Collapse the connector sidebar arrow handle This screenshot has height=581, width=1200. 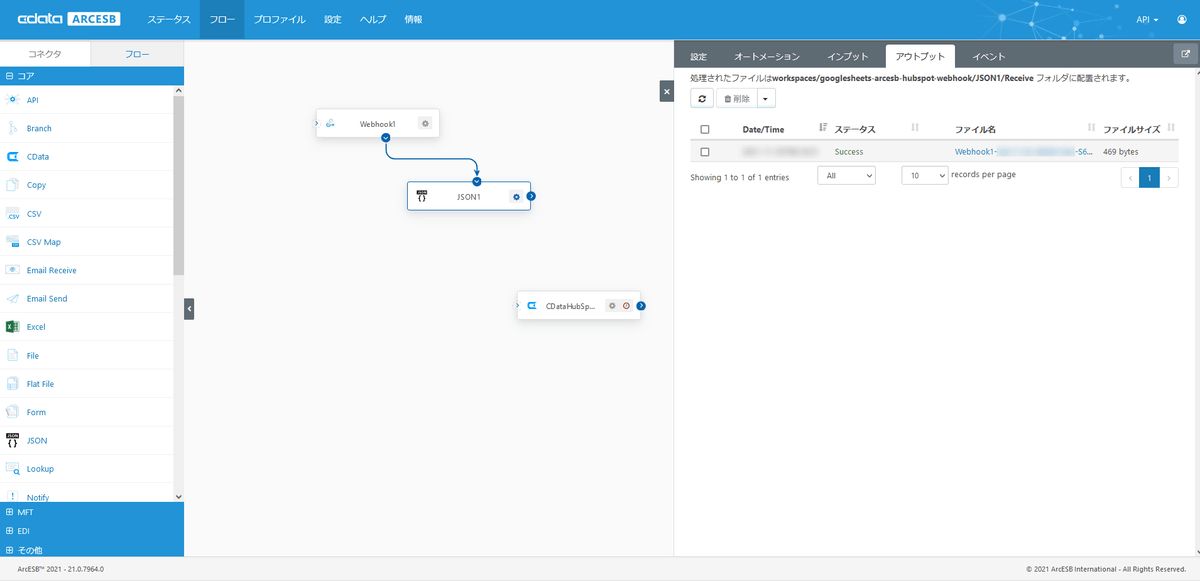tap(189, 309)
